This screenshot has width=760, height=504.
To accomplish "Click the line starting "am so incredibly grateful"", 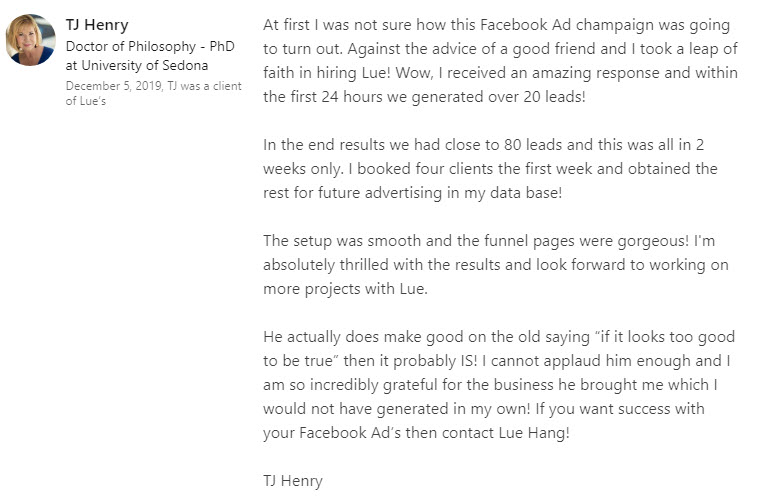I will coord(490,385).
